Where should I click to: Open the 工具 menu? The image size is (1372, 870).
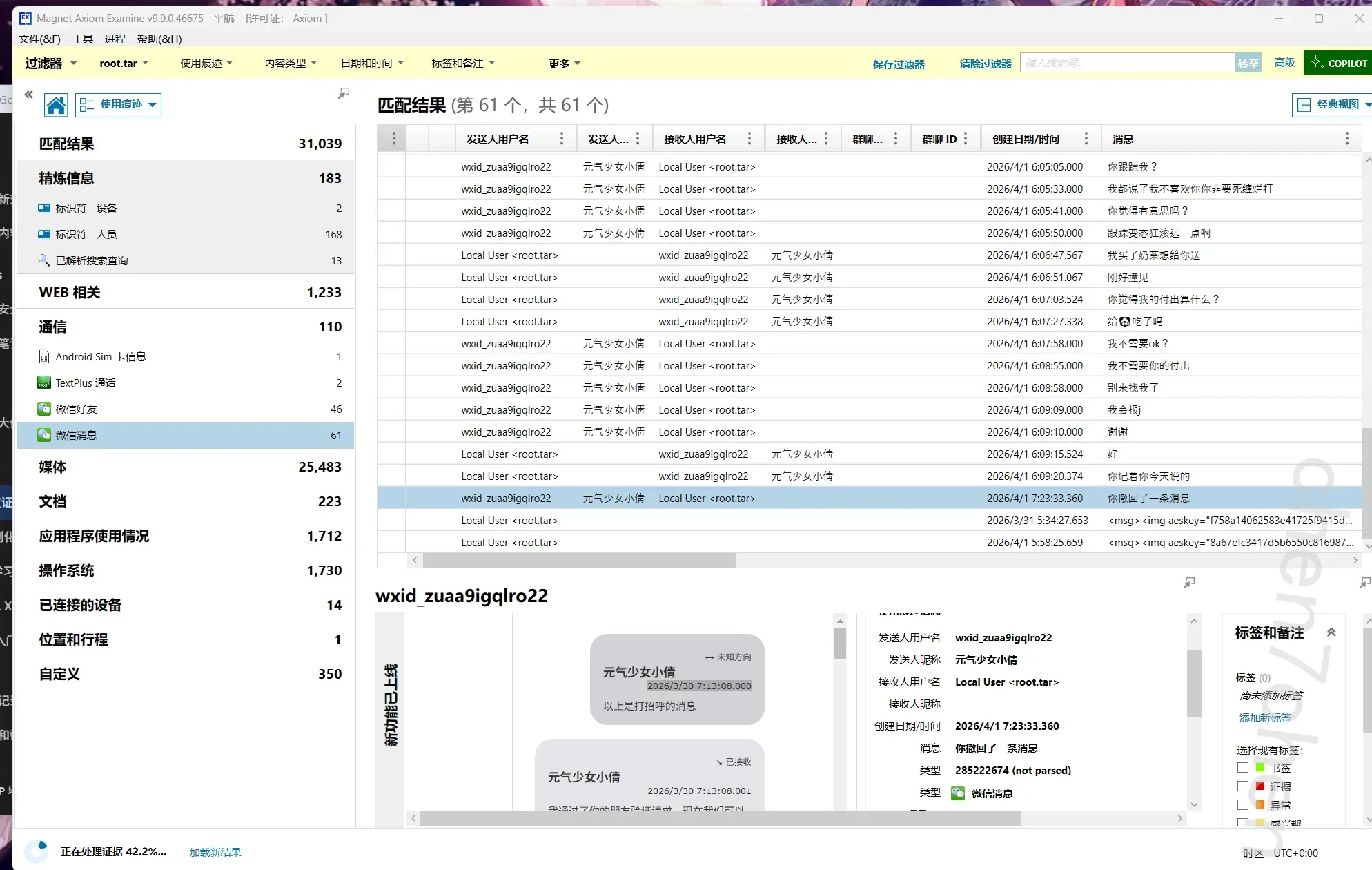[x=83, y=39]
